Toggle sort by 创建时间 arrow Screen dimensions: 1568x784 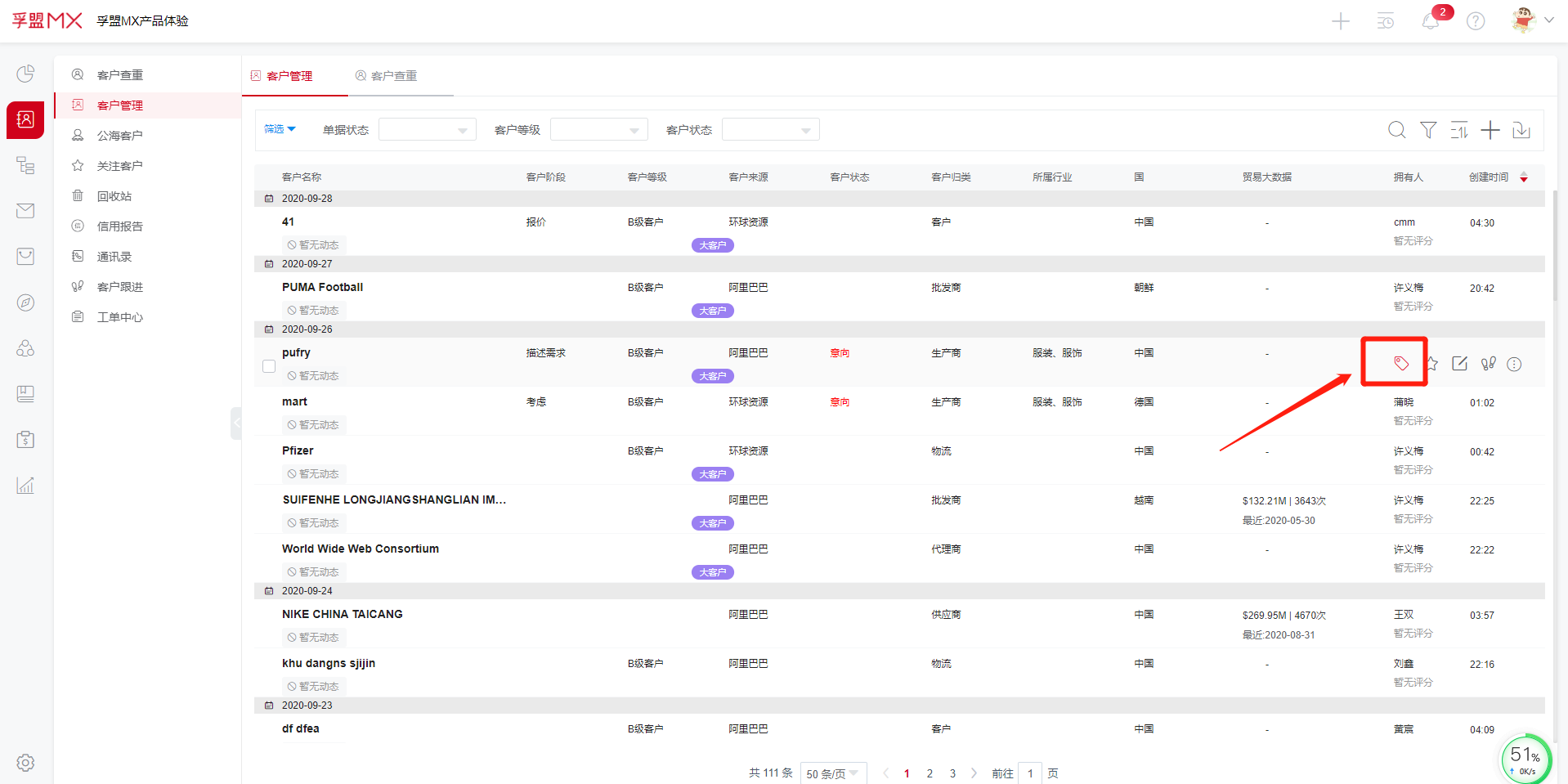(x=1523, y=177)
